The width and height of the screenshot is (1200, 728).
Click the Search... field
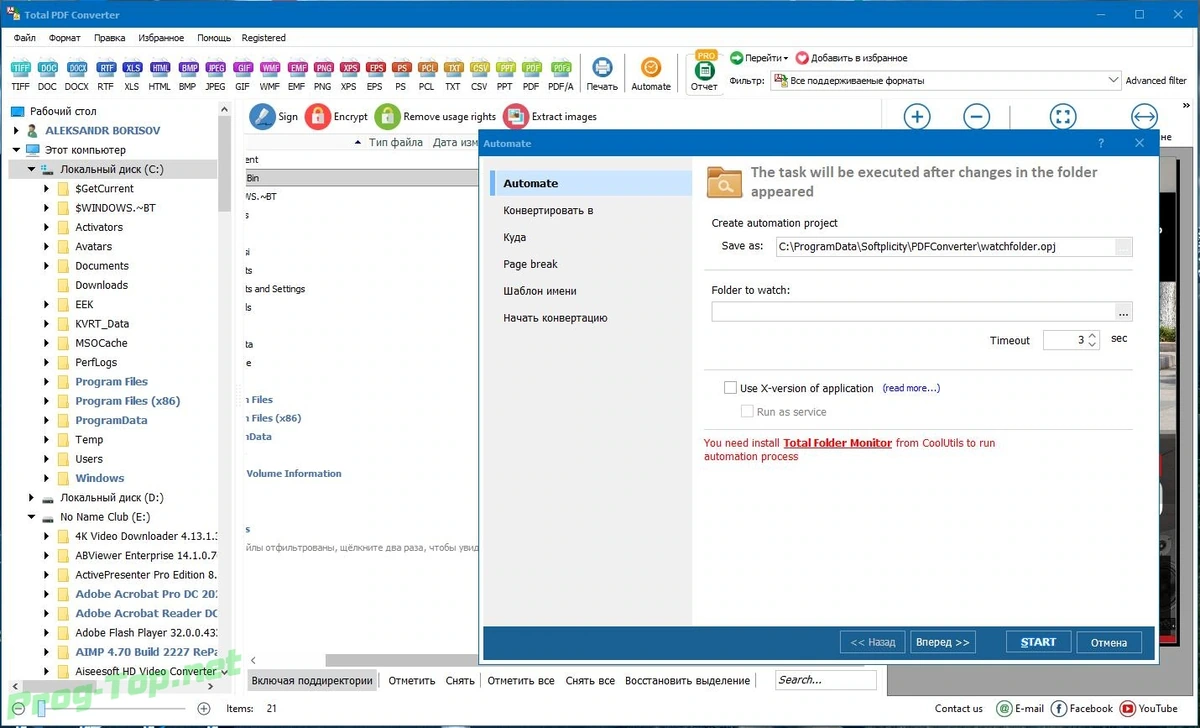click(x=825, y=680)
